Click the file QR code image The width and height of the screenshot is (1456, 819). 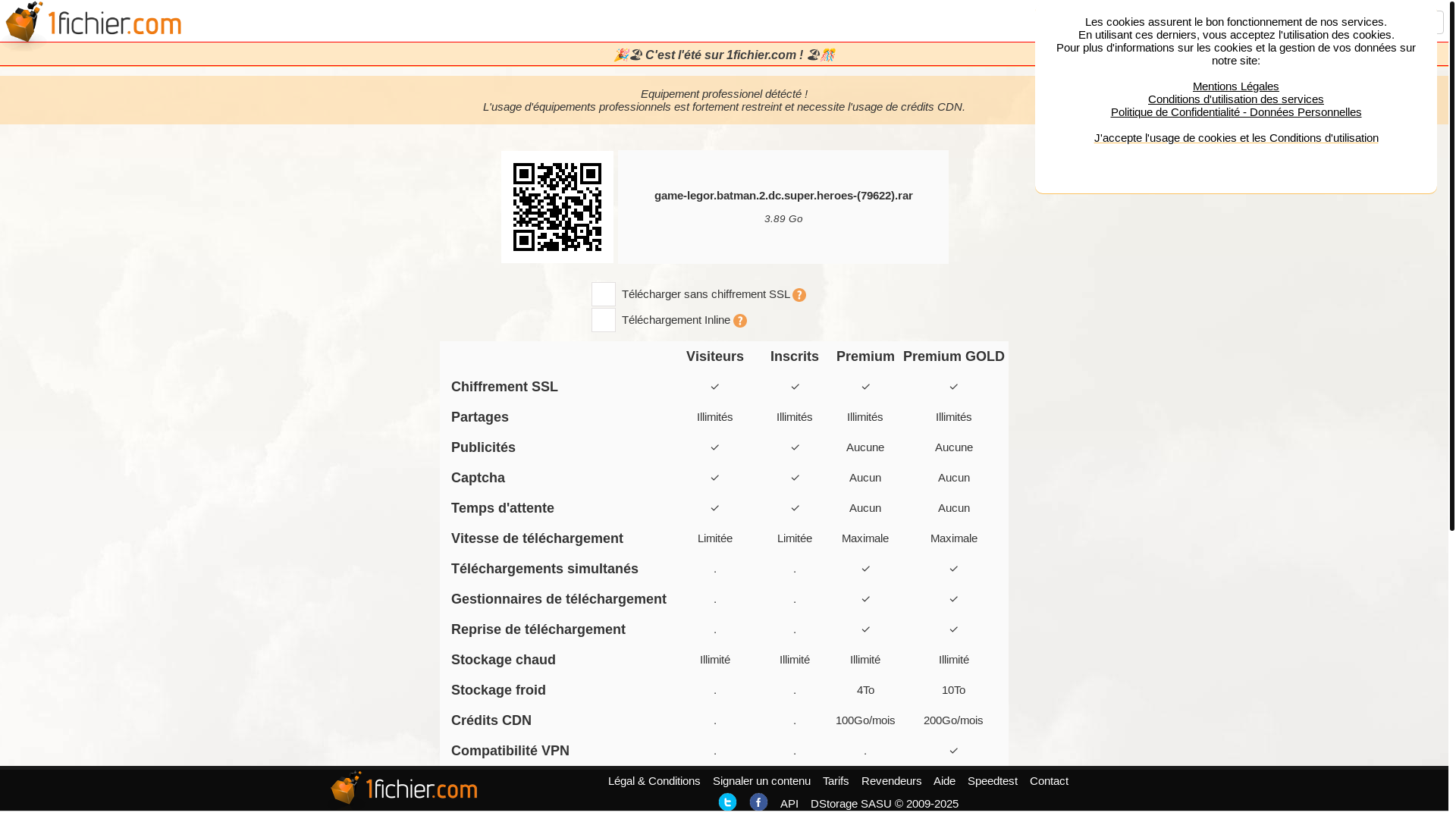(557, 207)
